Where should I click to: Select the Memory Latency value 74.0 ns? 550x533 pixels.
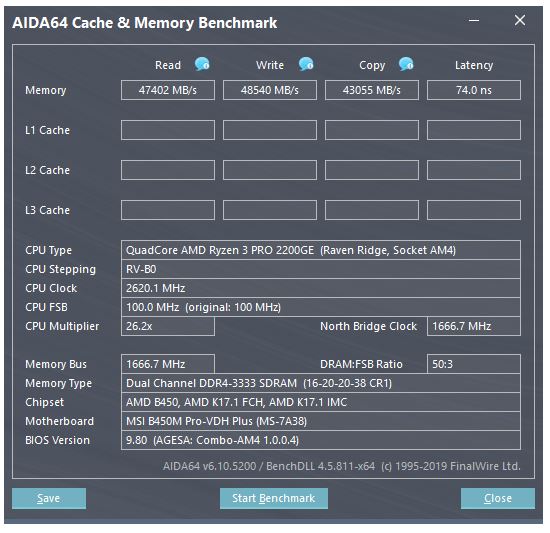[474, 90]
